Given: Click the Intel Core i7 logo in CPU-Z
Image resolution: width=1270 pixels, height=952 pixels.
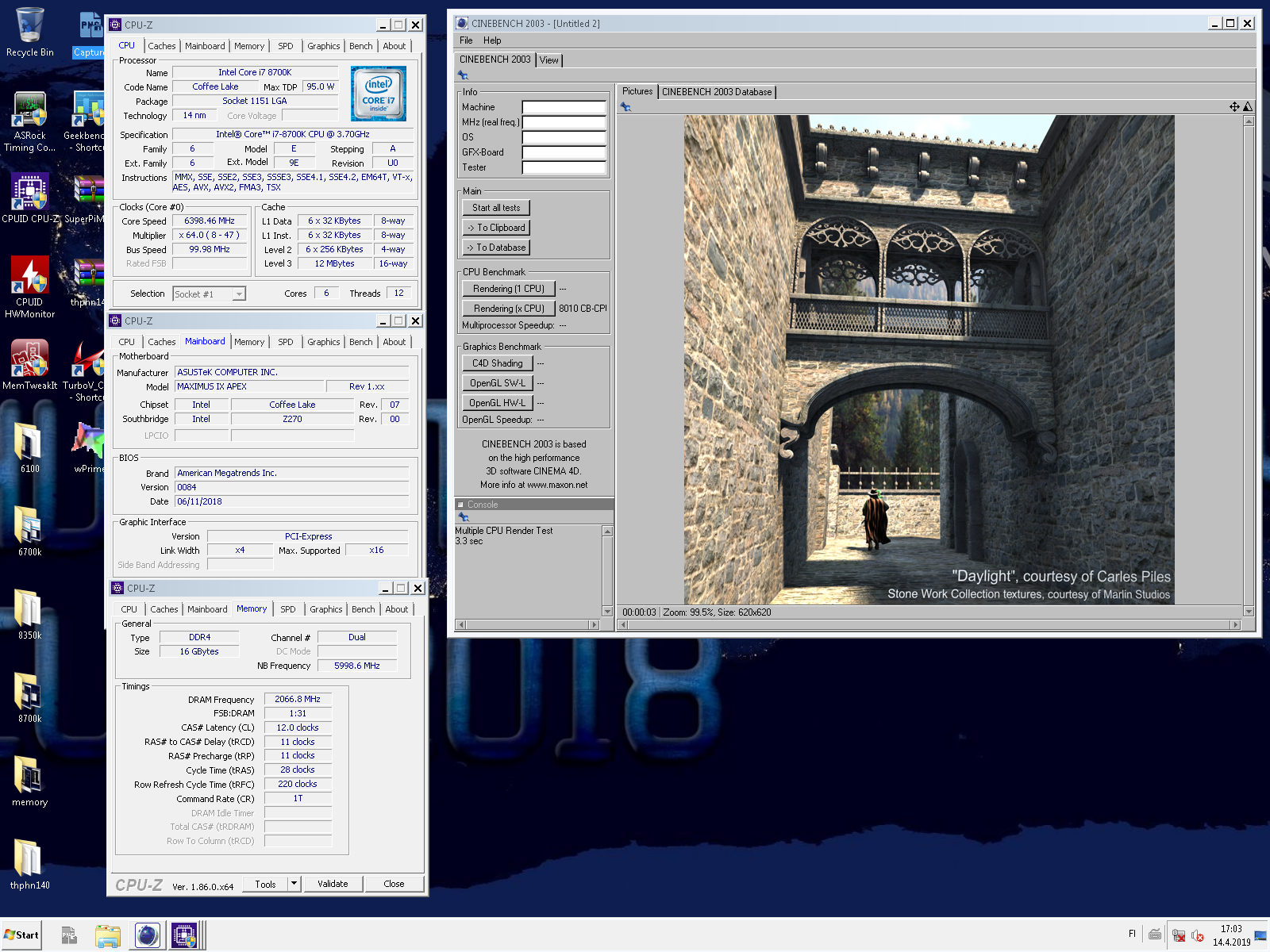Looking at the screenshot, I should (x=379, y=94).
